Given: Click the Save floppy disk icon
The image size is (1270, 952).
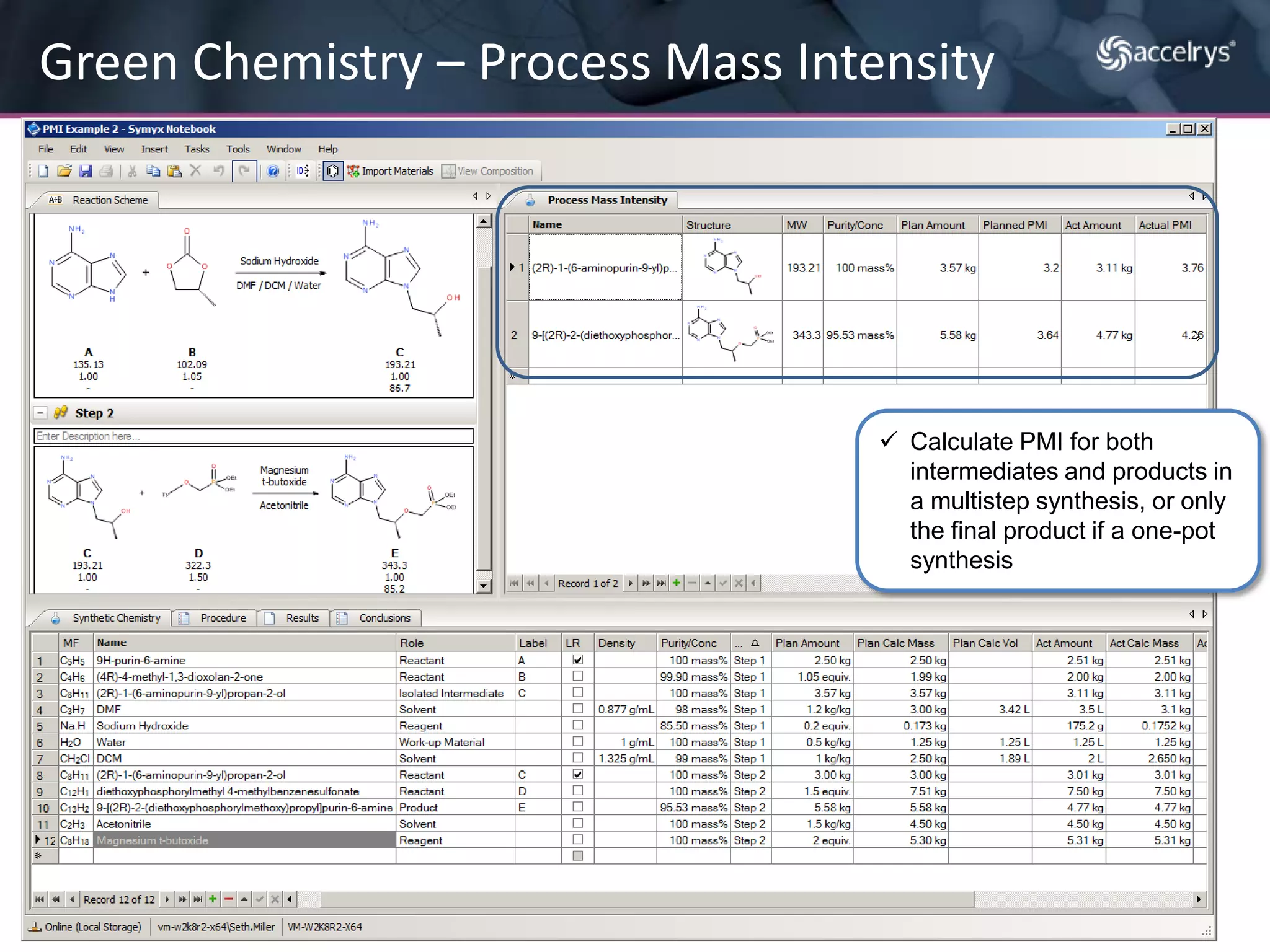Looking at the screenshot, I should click(86, 171).
